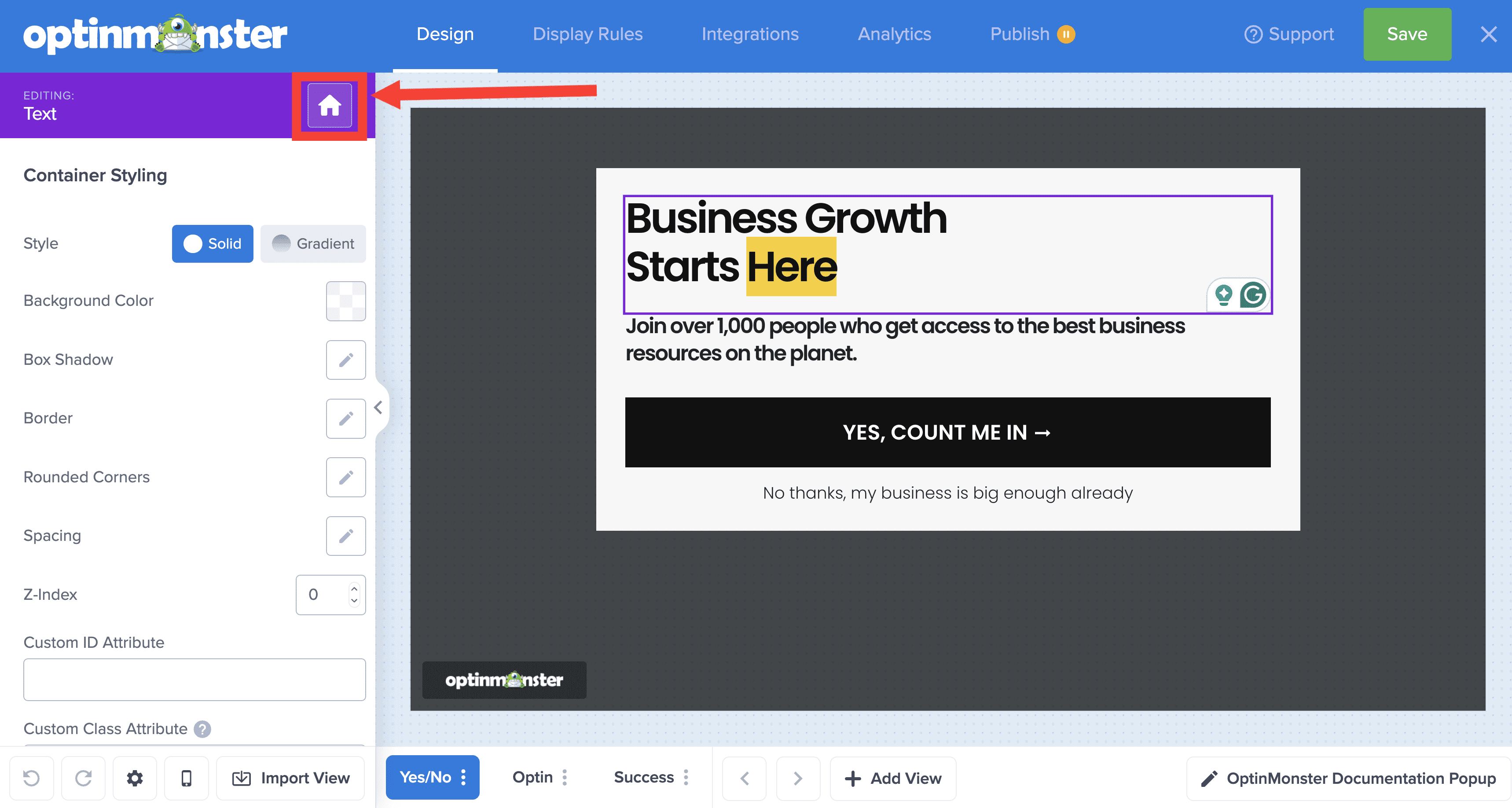Click the green Save button

[1406, 34]
